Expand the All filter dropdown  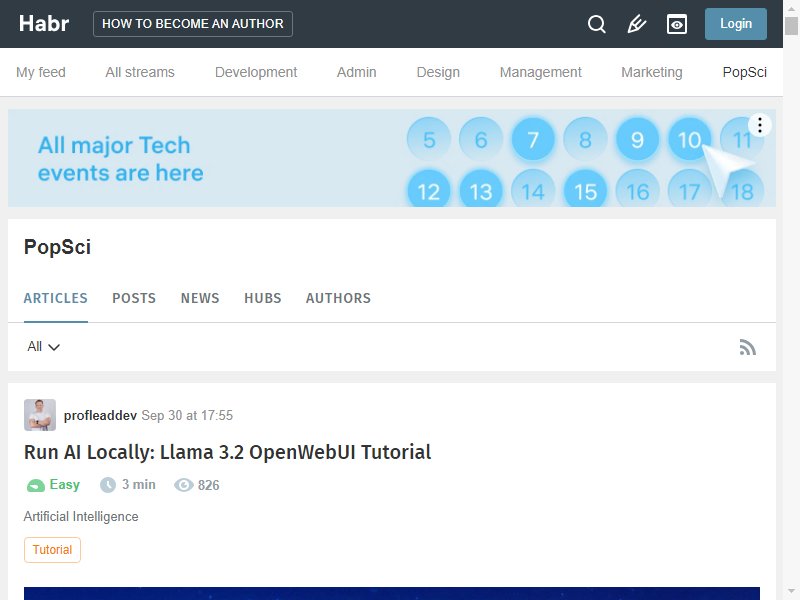(43, 347)
